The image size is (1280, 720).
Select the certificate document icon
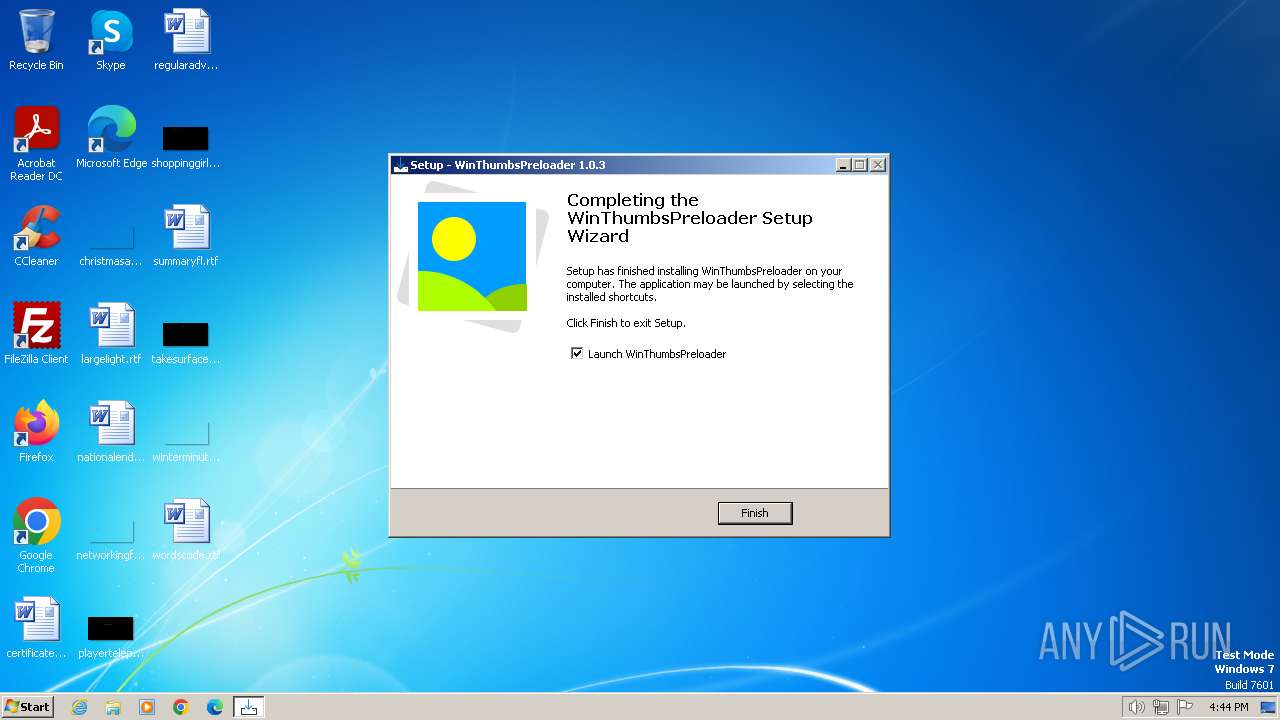click(36, 628)
